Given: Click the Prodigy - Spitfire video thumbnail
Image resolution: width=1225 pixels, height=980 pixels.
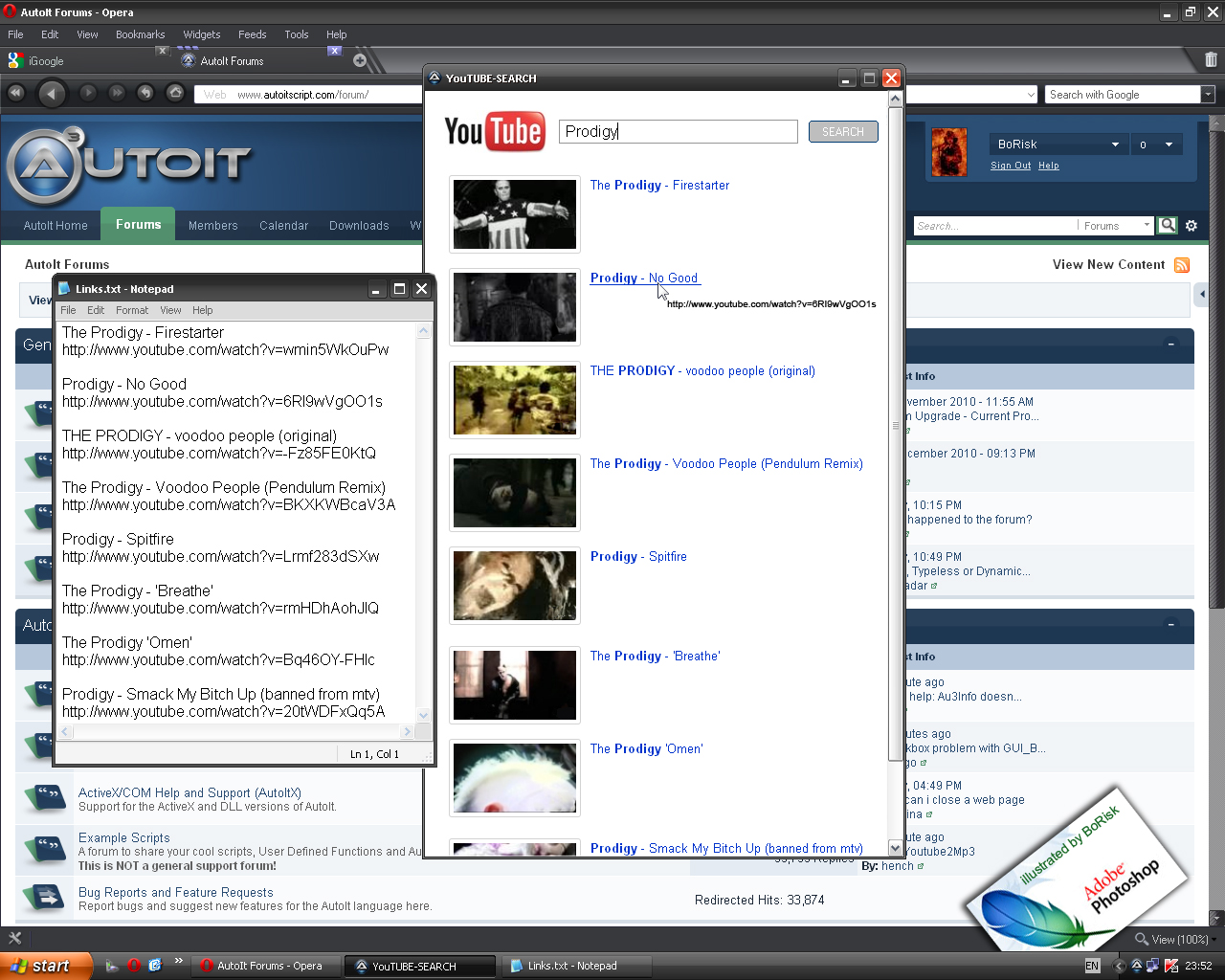Looking at the screenshot, I should [515, 586].
